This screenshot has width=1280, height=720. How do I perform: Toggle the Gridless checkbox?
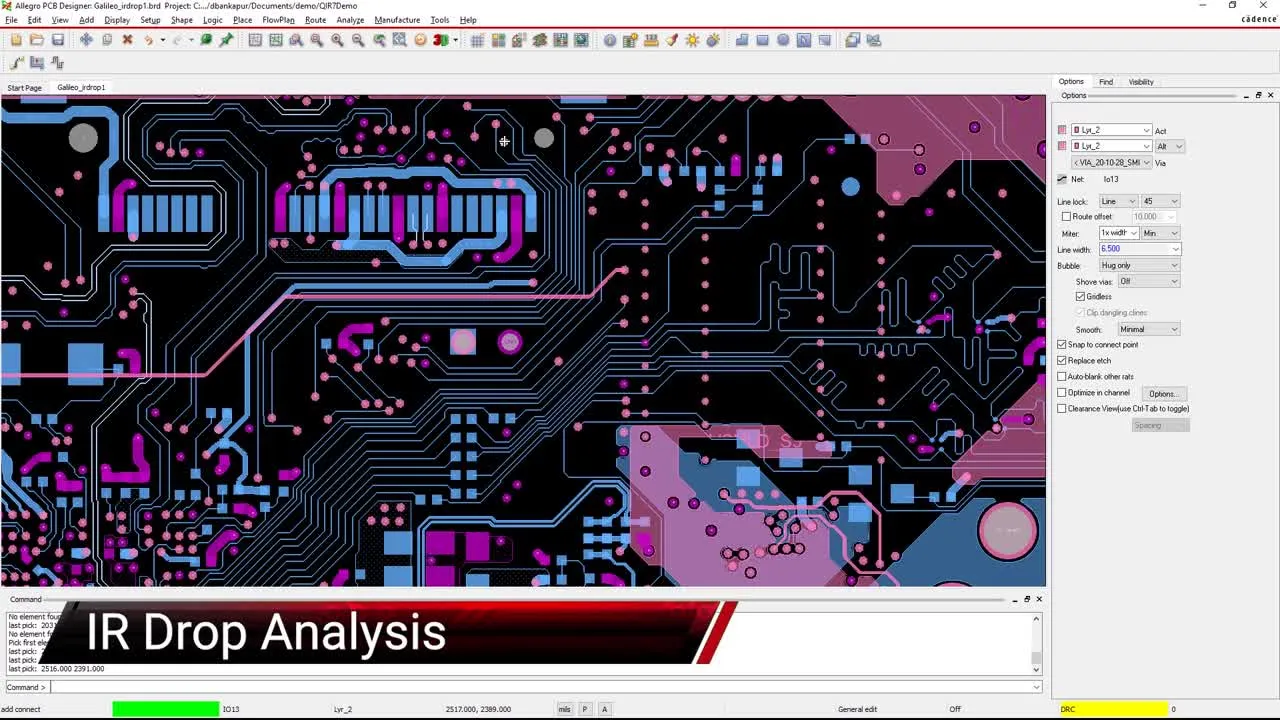pyautogui.click(x=1080, y=297)
